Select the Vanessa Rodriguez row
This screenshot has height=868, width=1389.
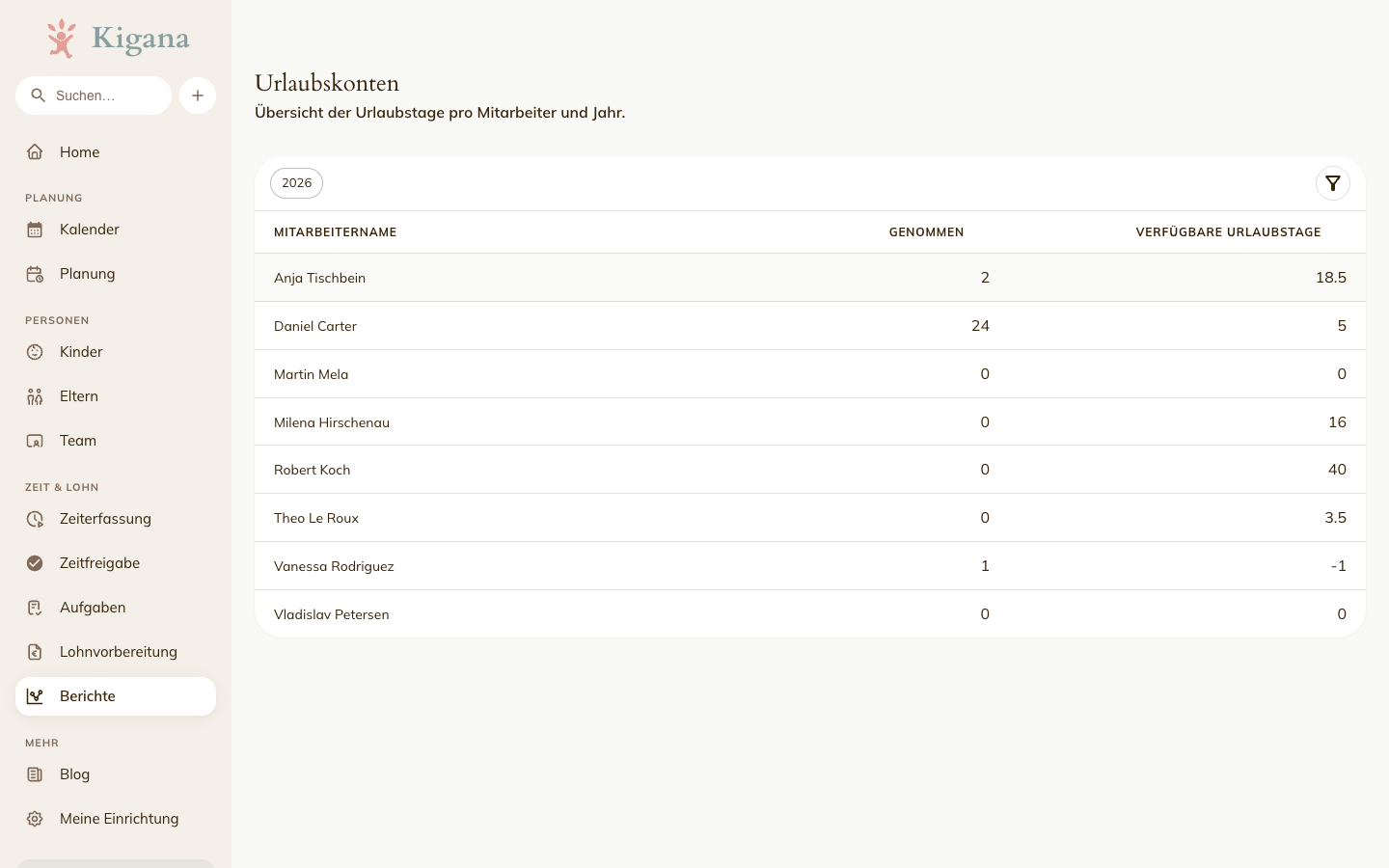click(810, 566)
